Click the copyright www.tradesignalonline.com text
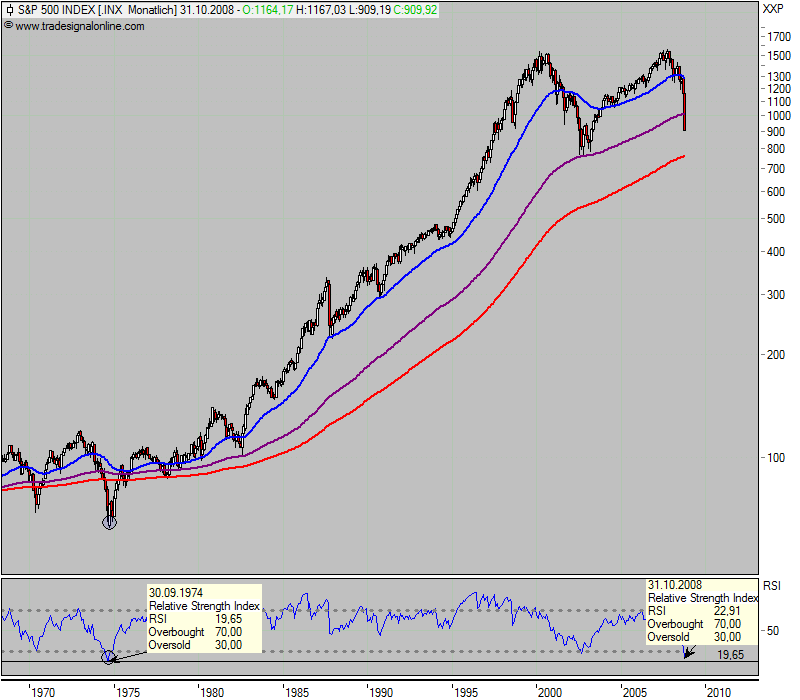800x700 pixels. coord(74,26)
